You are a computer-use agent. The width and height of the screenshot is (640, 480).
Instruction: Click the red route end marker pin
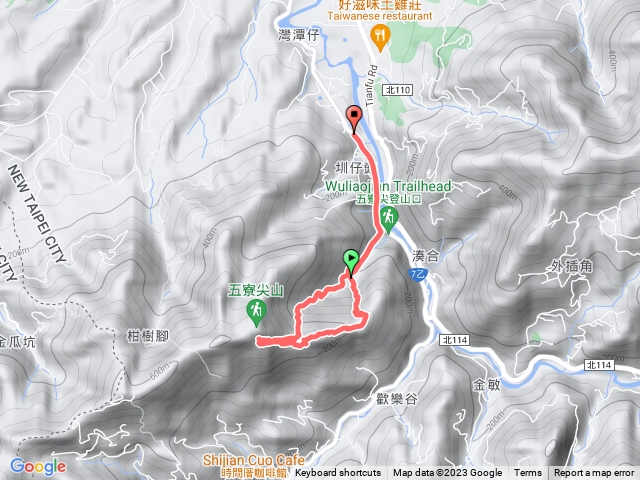(x=354, y=119)
